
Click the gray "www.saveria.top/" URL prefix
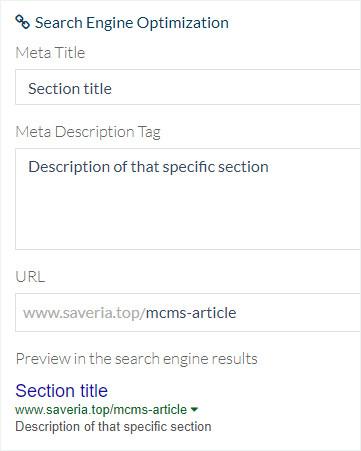pos(84,313)
